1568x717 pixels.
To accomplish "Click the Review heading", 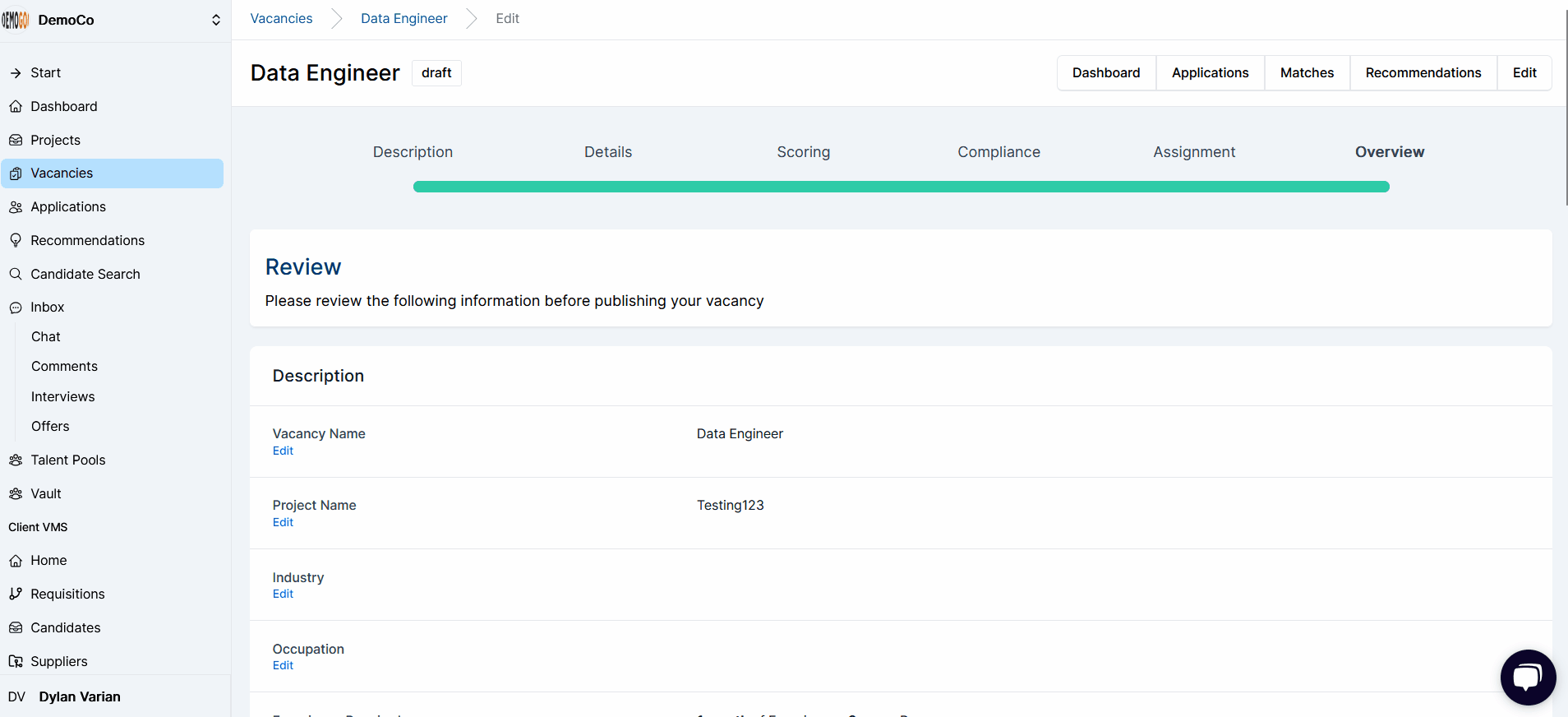I will pyautogui.click(x=303, y=267).
